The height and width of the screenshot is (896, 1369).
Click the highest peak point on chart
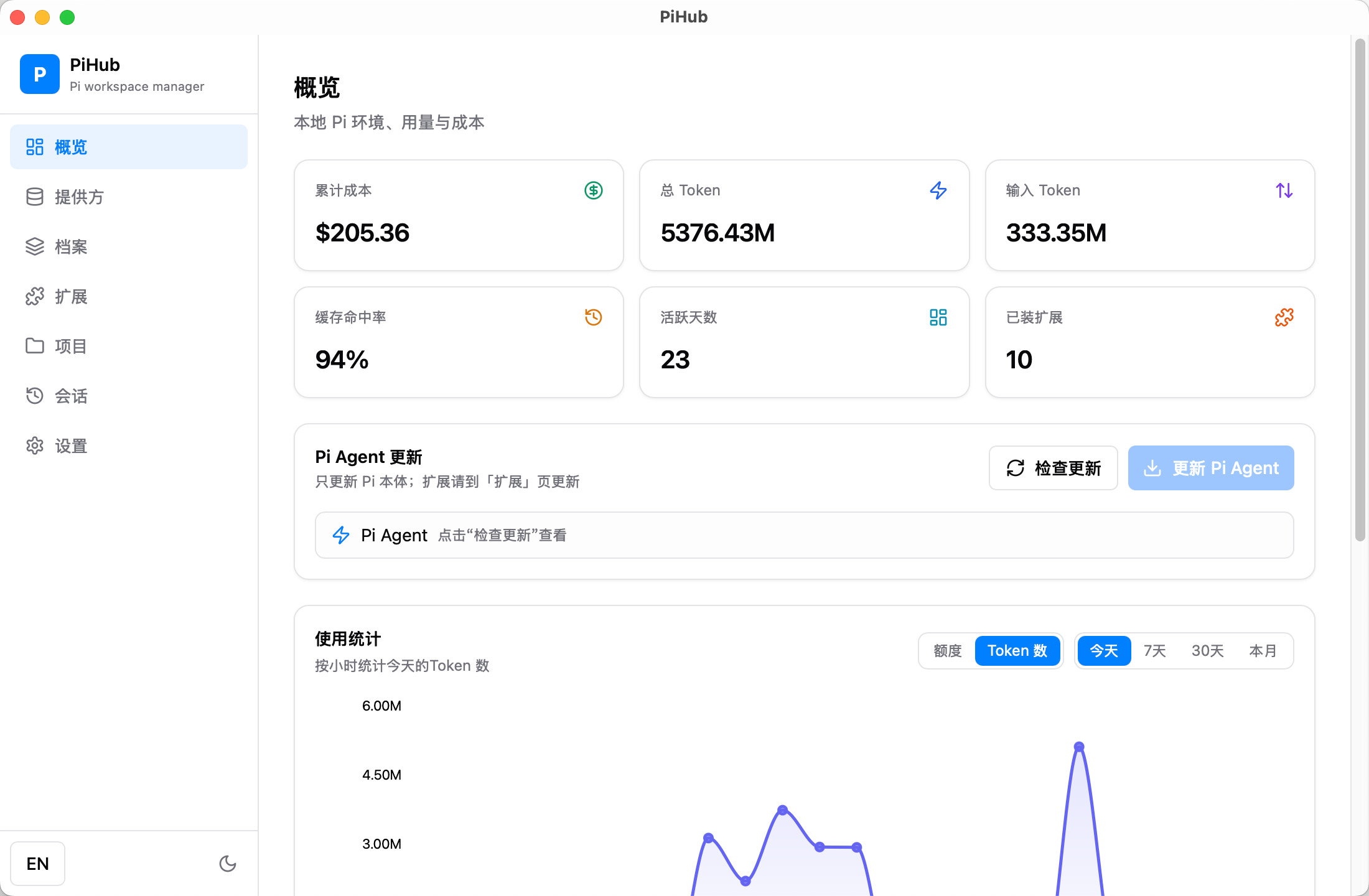pyautogui.click(x=1080, y=747)
